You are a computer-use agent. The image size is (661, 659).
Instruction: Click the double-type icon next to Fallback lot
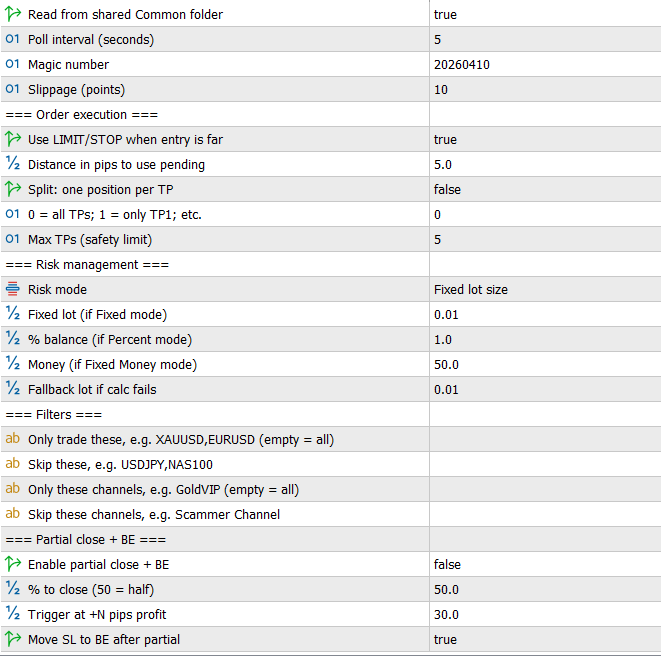point(13,390)
